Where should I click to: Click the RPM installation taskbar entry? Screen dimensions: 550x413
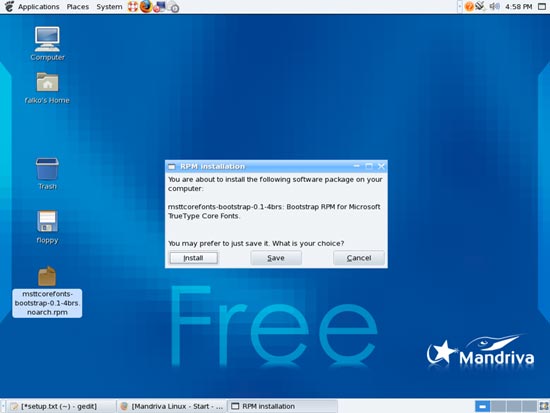[282, 406]
